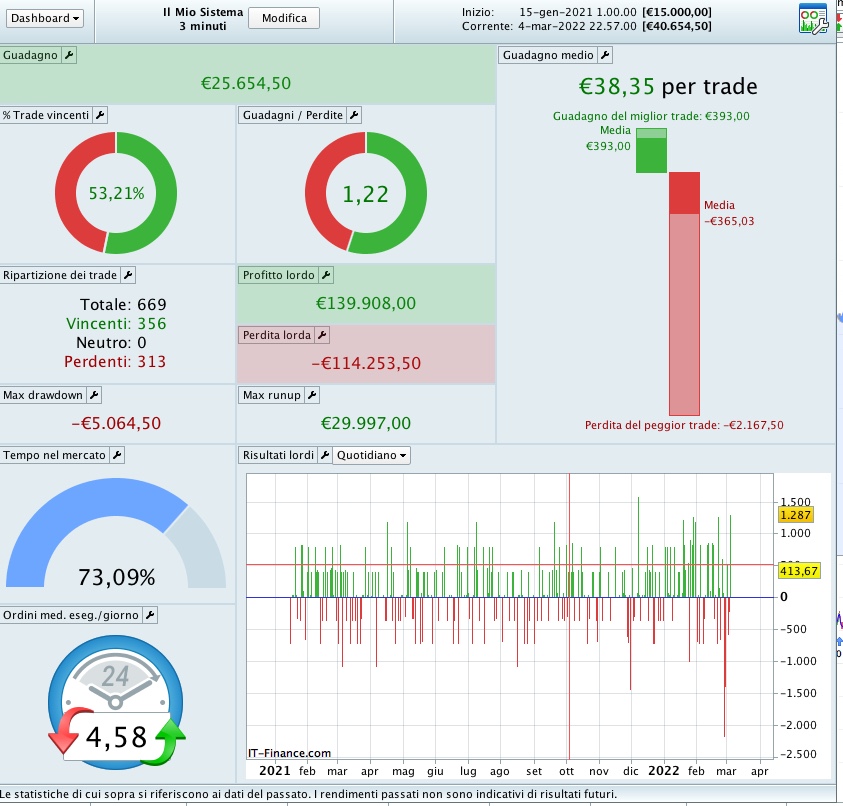Open the Perdita lorda wrench settings
This screenshot has width=843, height=806.
pos(322,335)
